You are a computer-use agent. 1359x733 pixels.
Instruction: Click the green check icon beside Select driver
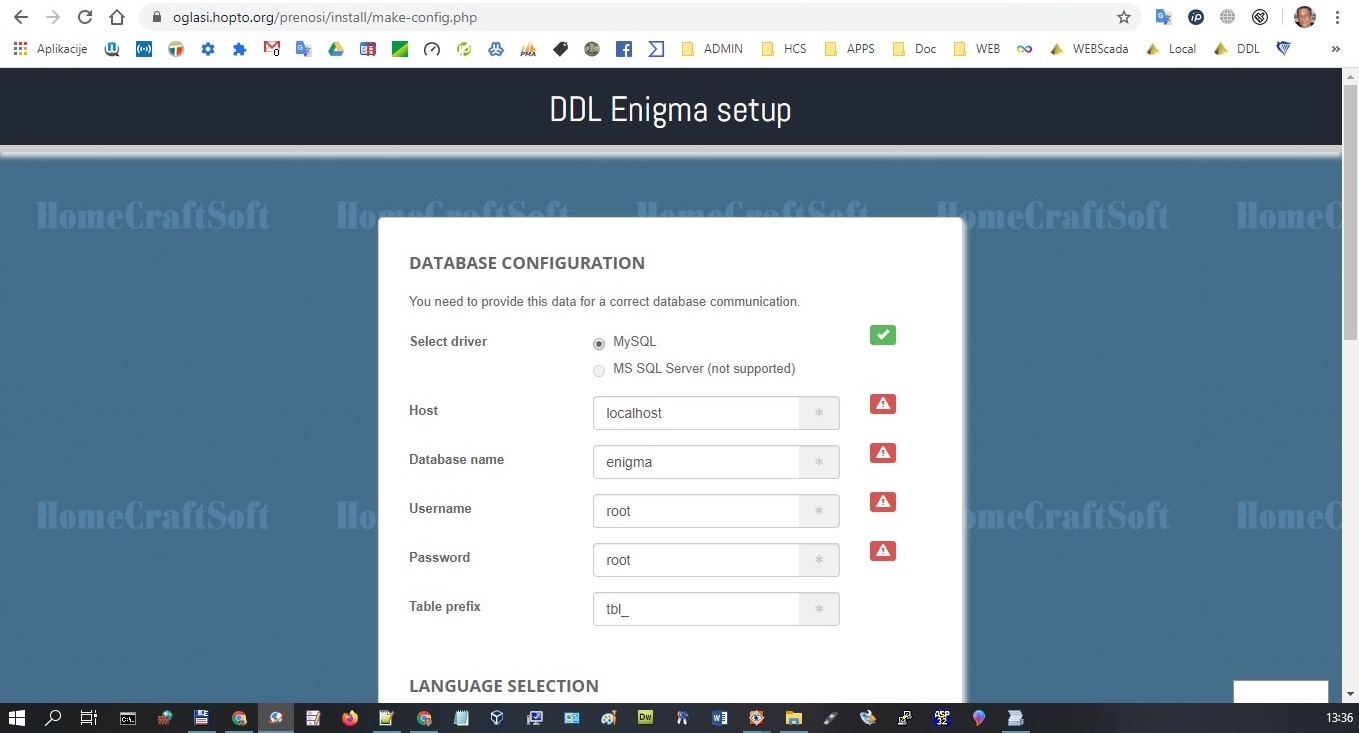pos(883,335)
